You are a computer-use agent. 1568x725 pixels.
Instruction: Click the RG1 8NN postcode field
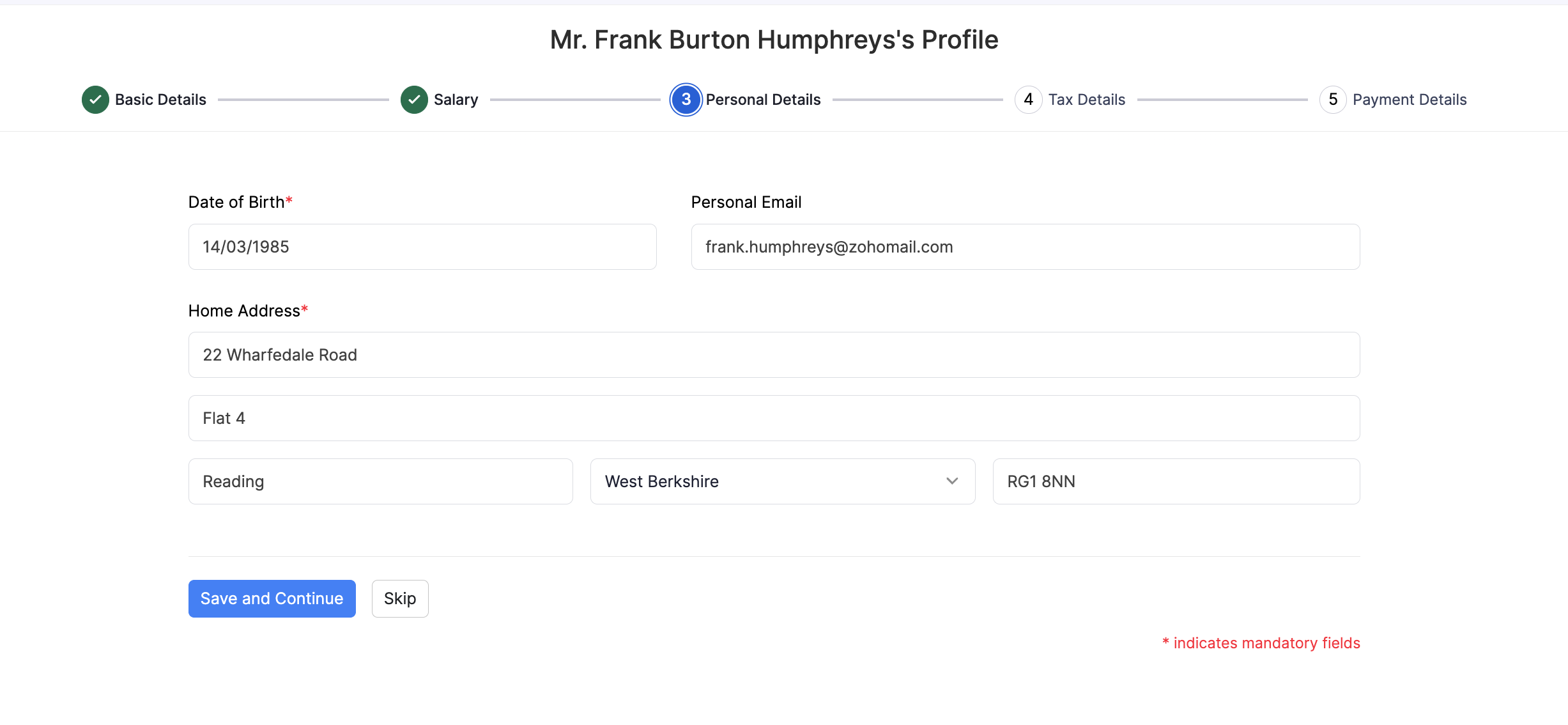[1176, 481]
